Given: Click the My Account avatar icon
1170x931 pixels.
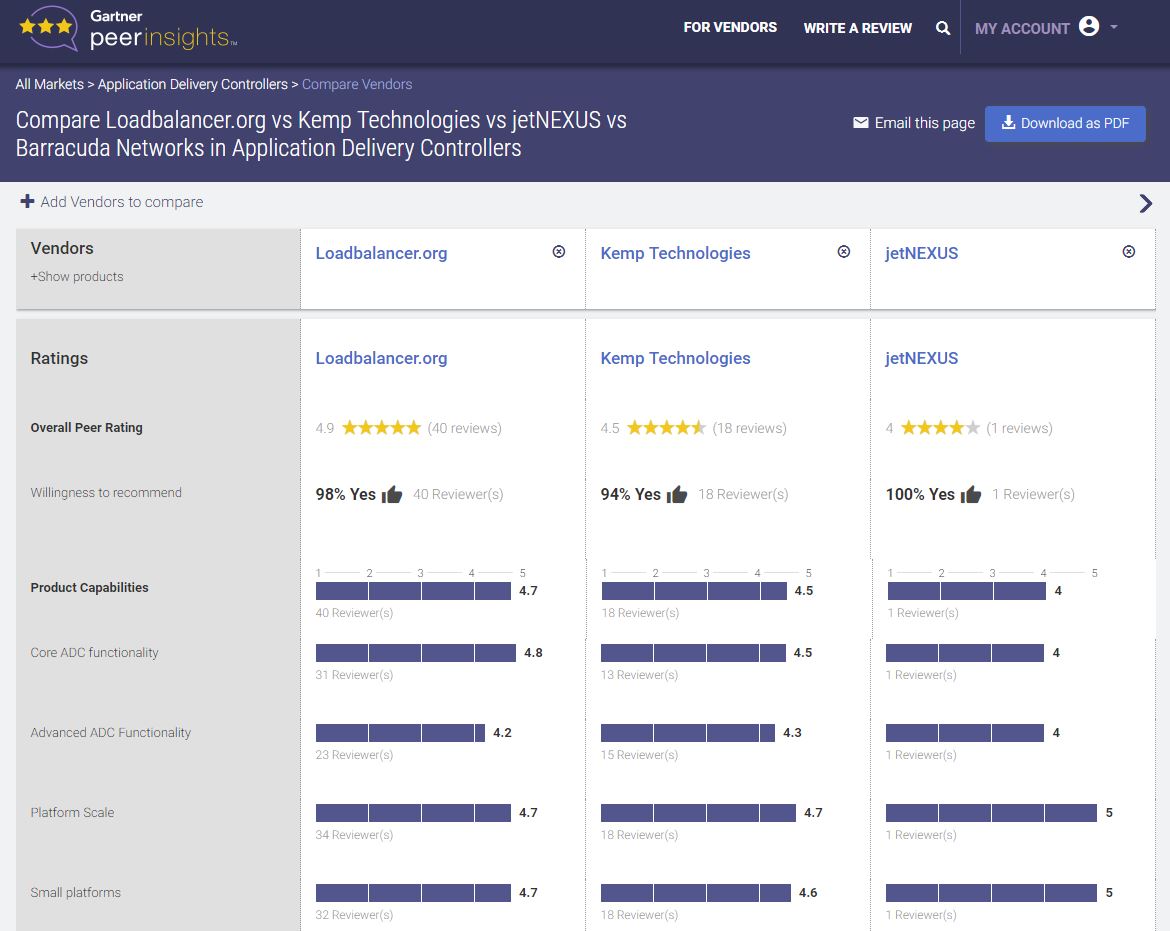Looking at the screenshot, I should click(1089, 27).
